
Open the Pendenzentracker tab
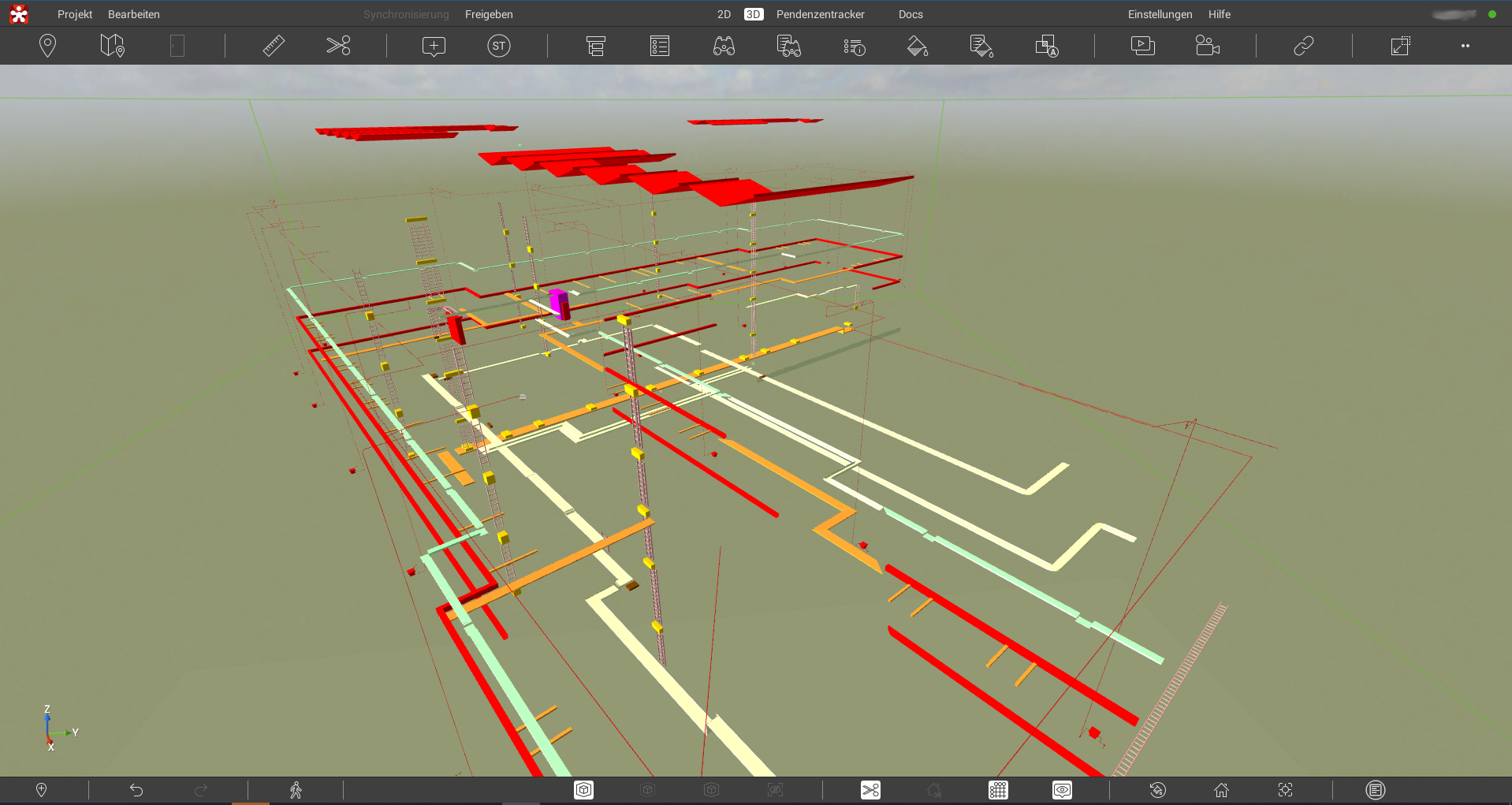pos(820,14)
